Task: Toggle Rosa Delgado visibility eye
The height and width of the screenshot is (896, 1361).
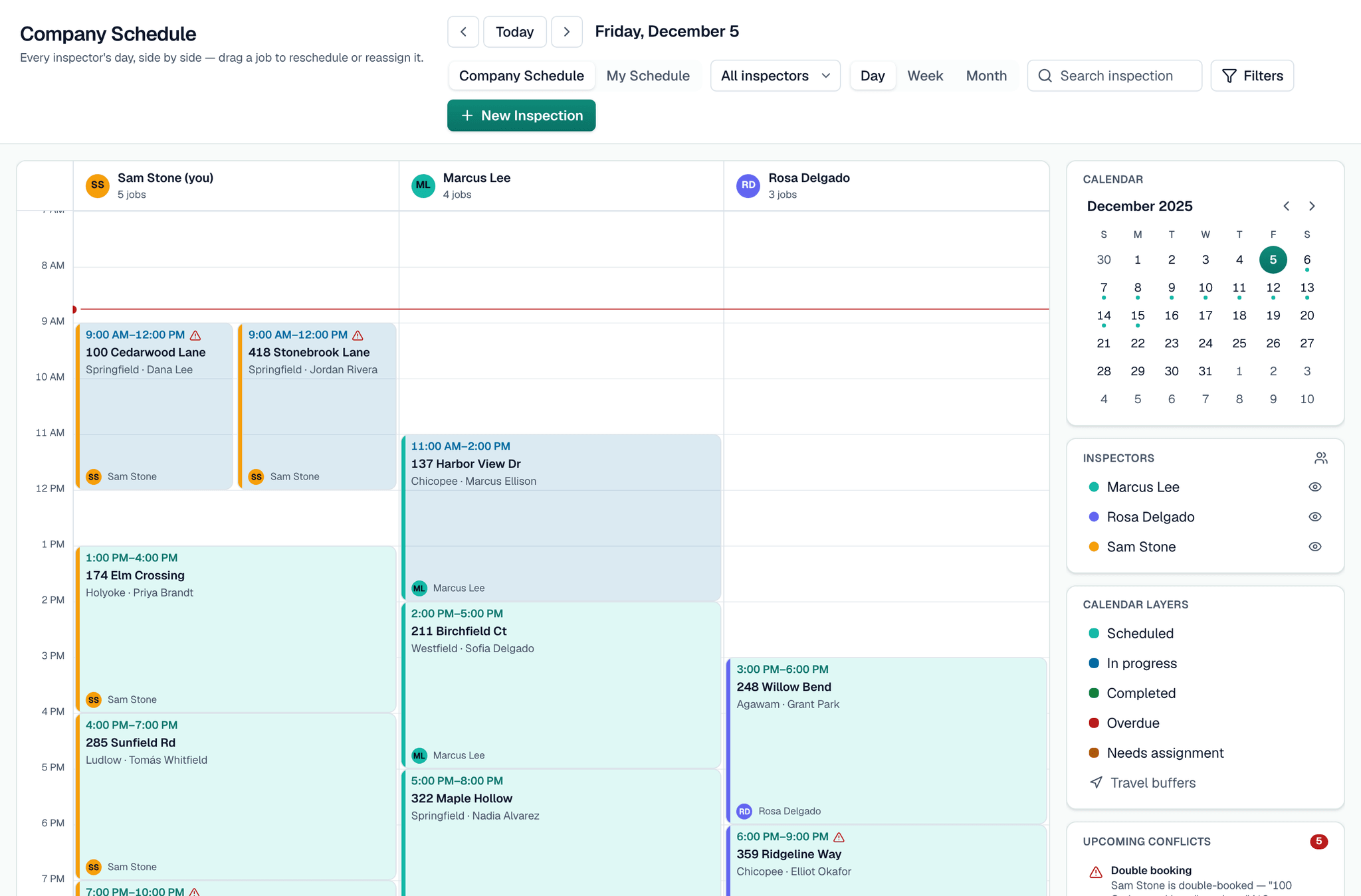Action: pyautogui.click(x=1314, y=517)
